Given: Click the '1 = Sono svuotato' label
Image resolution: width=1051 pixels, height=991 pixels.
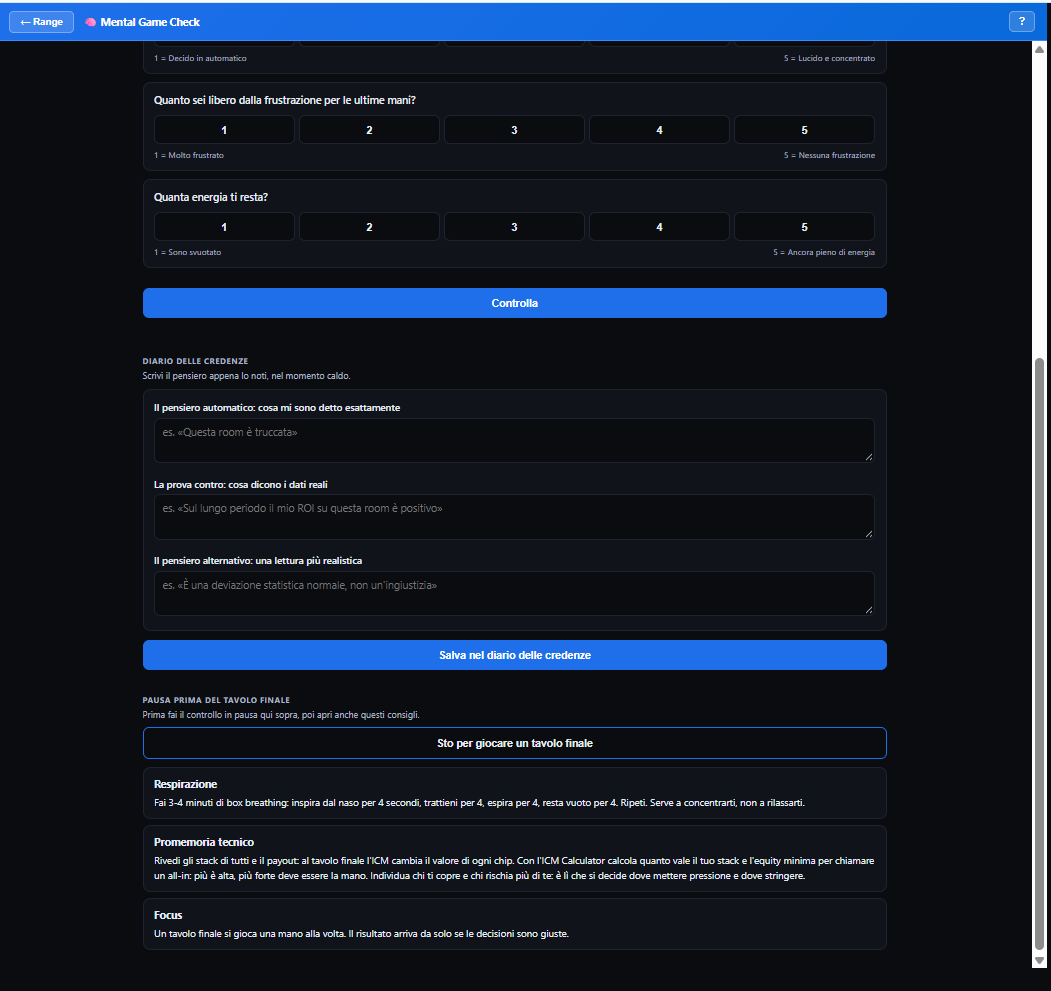Looking at the screenshot, I should (x=188, y=252).
